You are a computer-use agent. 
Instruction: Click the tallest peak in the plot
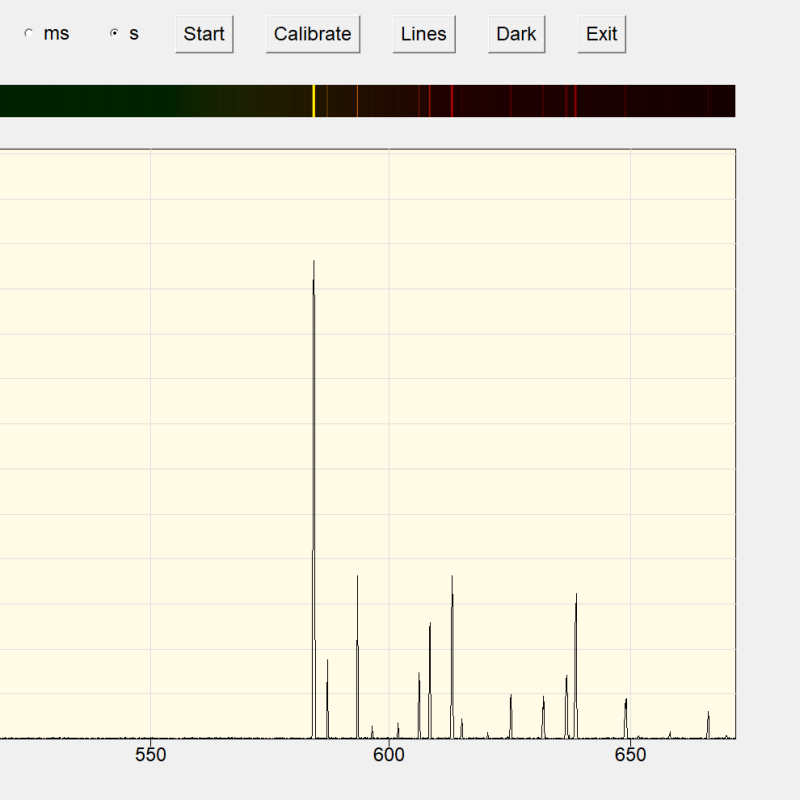[314, 499]
